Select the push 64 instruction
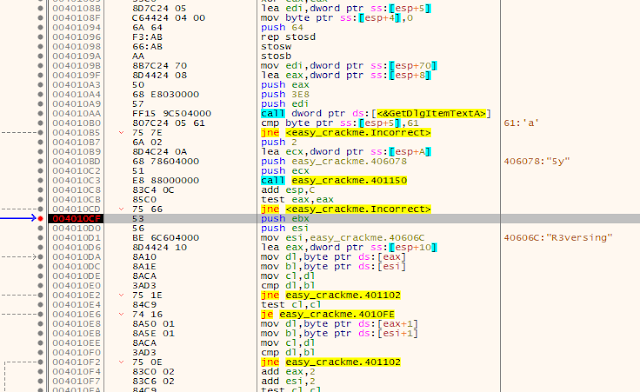 pos(282,27)
